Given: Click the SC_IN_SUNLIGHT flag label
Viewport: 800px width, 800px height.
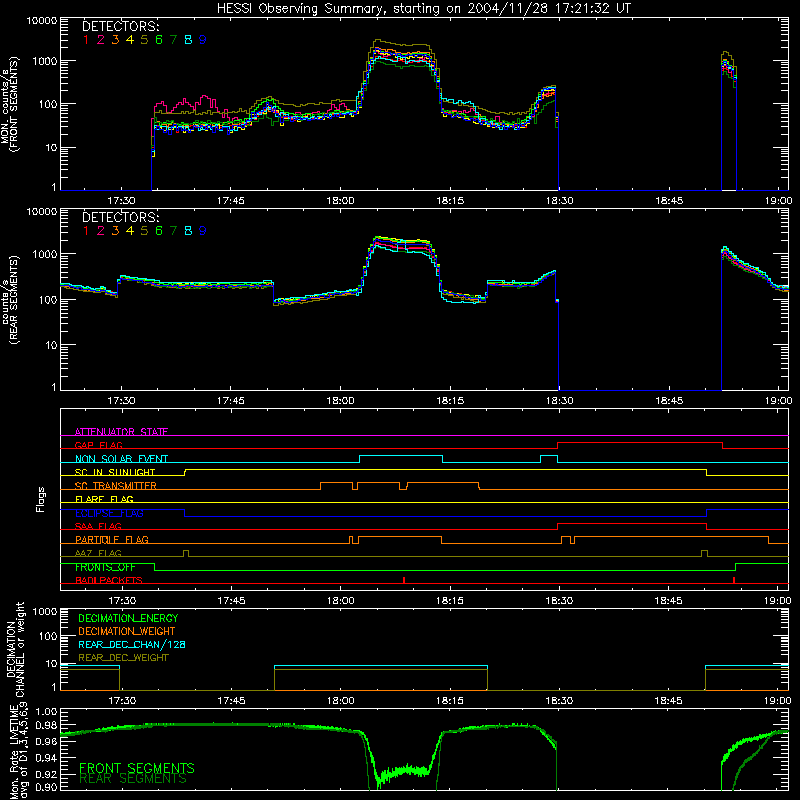Looking at the screenshot, I should point(115,472).
